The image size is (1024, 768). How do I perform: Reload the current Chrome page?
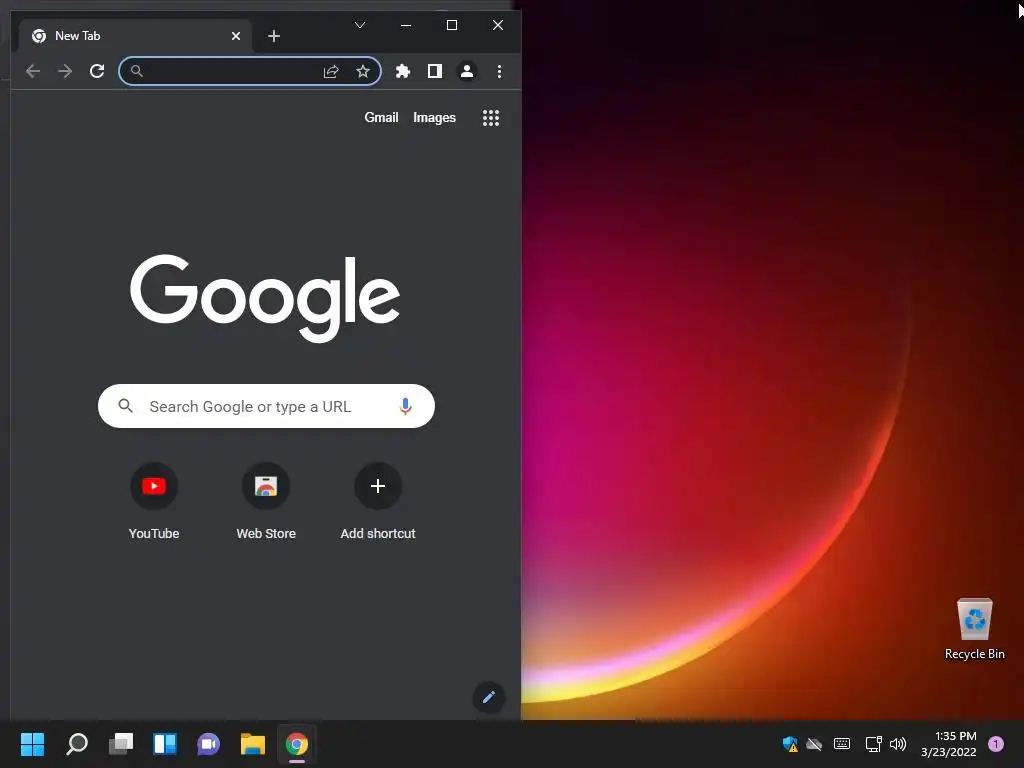click(97, 71)
